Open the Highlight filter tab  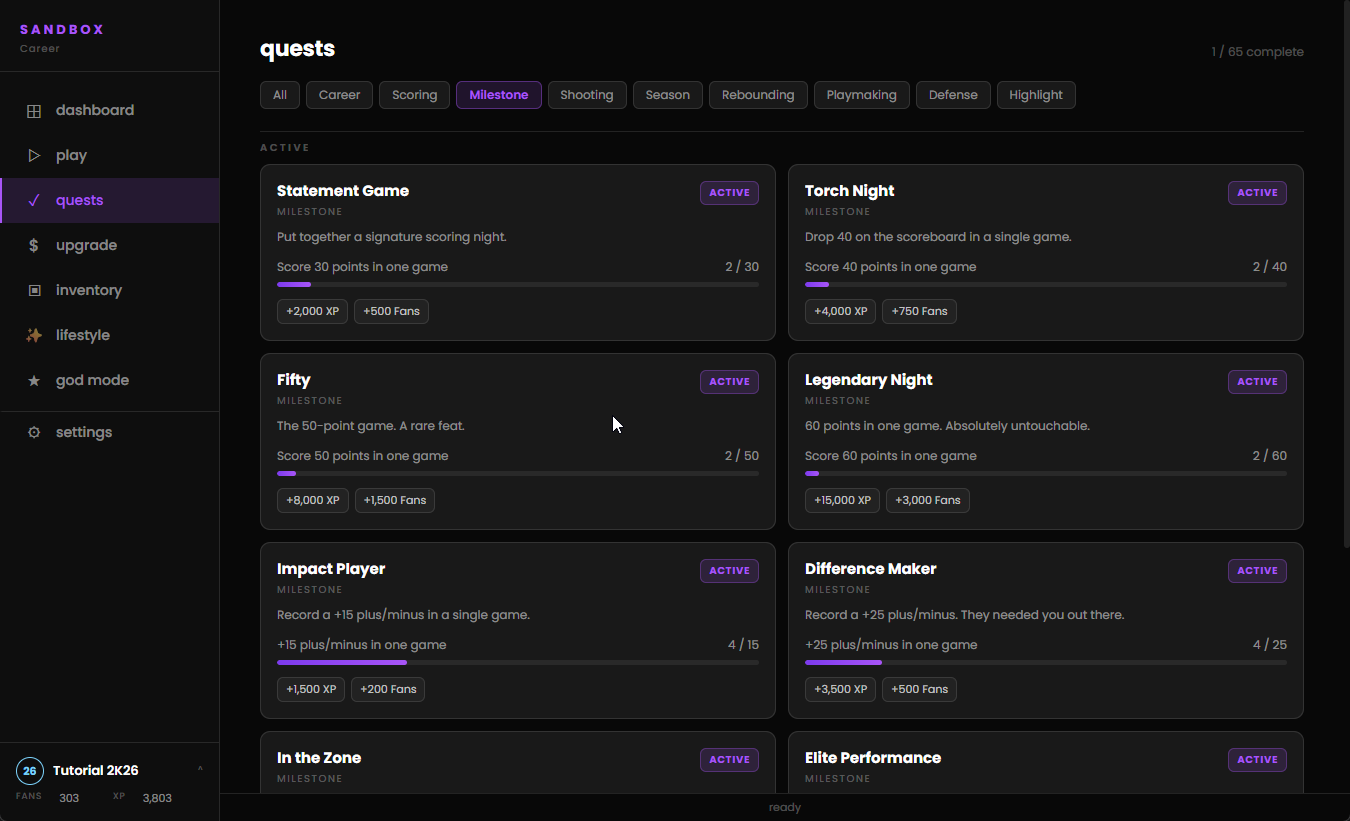1036,95
